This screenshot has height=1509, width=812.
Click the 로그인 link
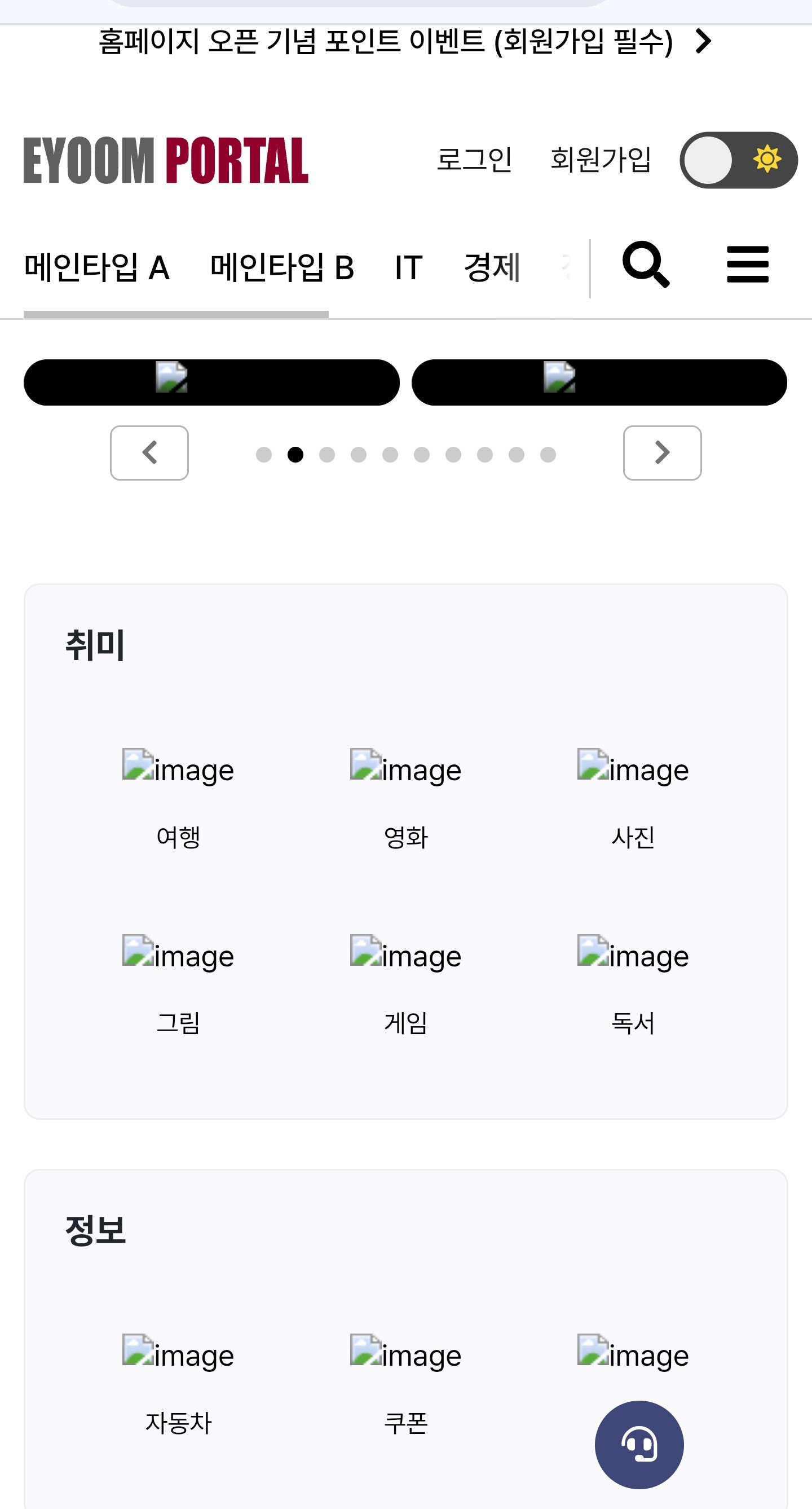point(474,159)
